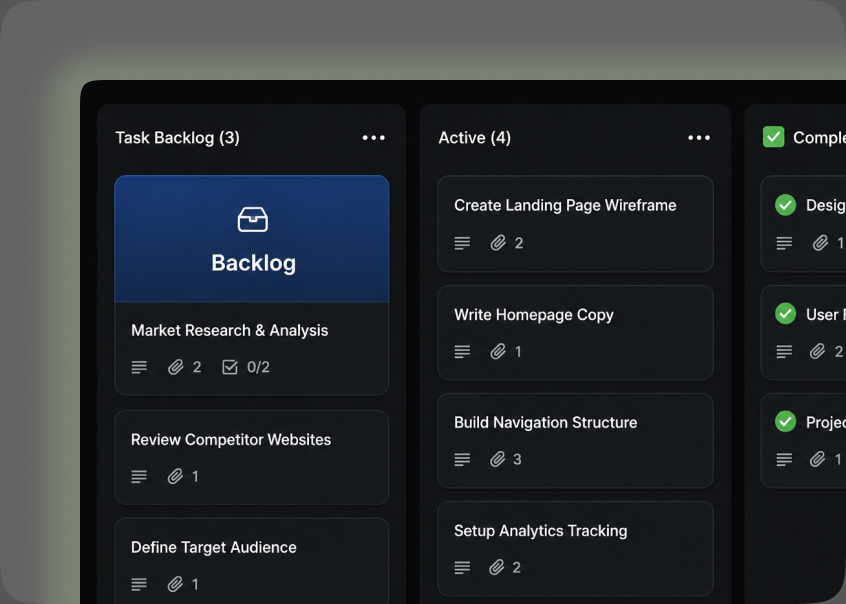Toggle the green check circle beside the Desig card
The width and height of the screenshot is (846, 604).
pyautogui.click(x=785, y=205)
